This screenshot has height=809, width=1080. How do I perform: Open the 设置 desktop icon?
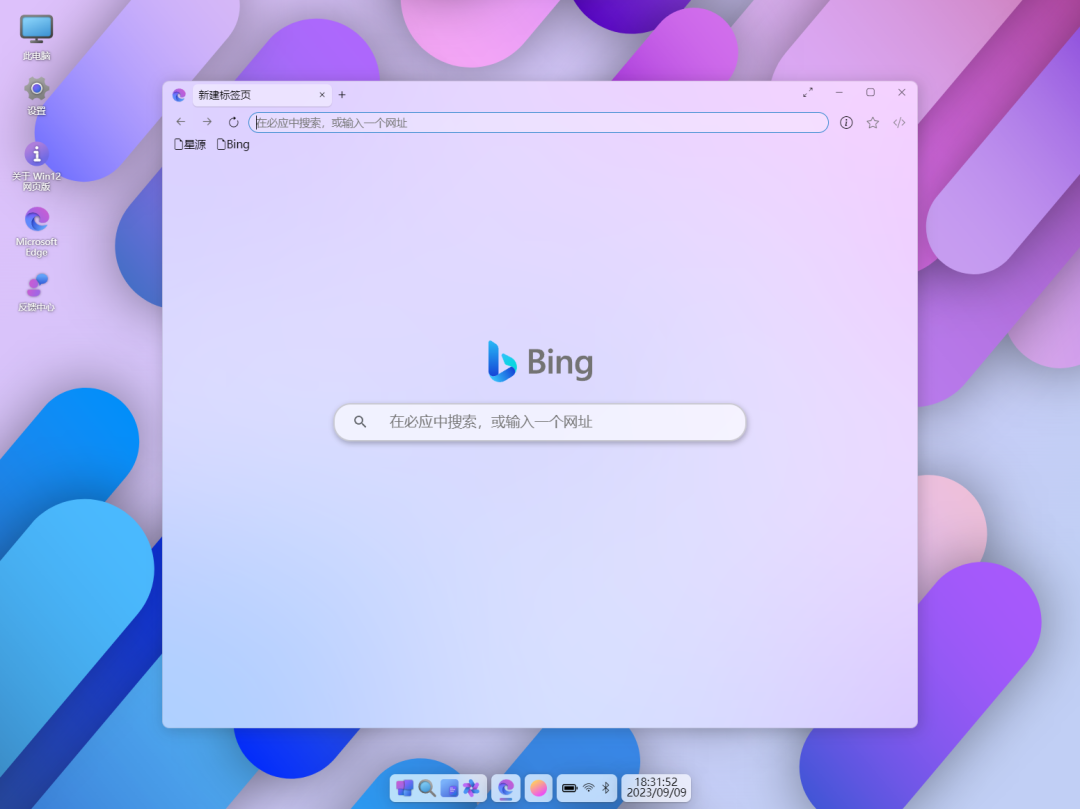37,96
